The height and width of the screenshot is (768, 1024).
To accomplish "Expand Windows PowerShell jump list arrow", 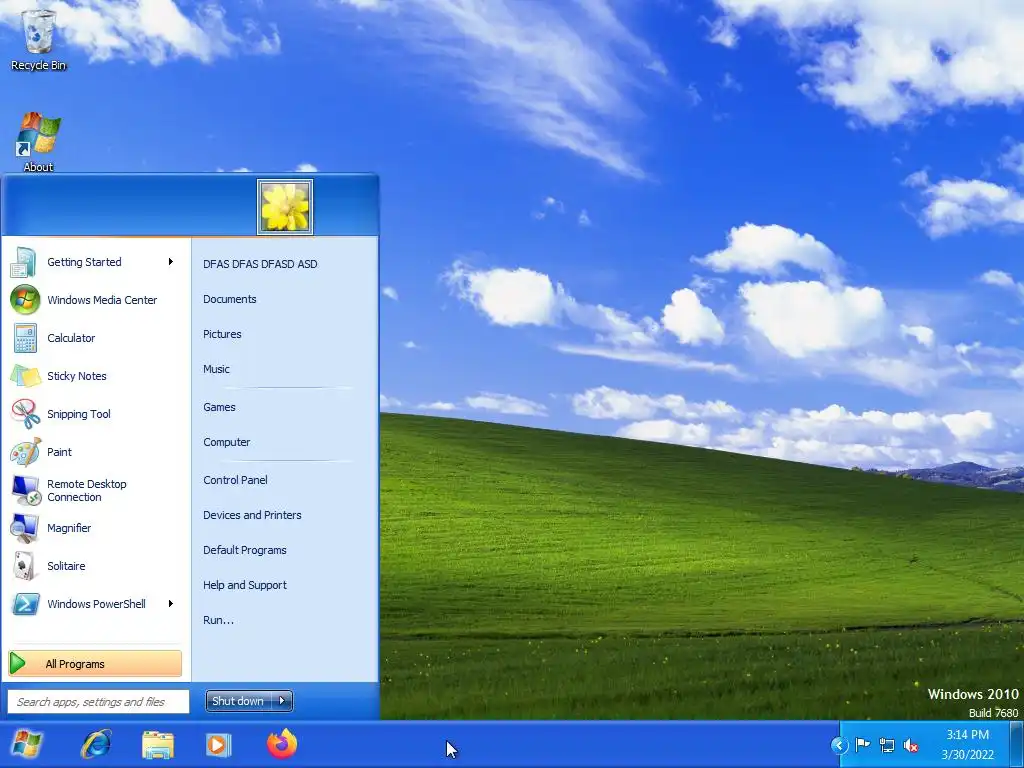I will click(x=171, y=603).
